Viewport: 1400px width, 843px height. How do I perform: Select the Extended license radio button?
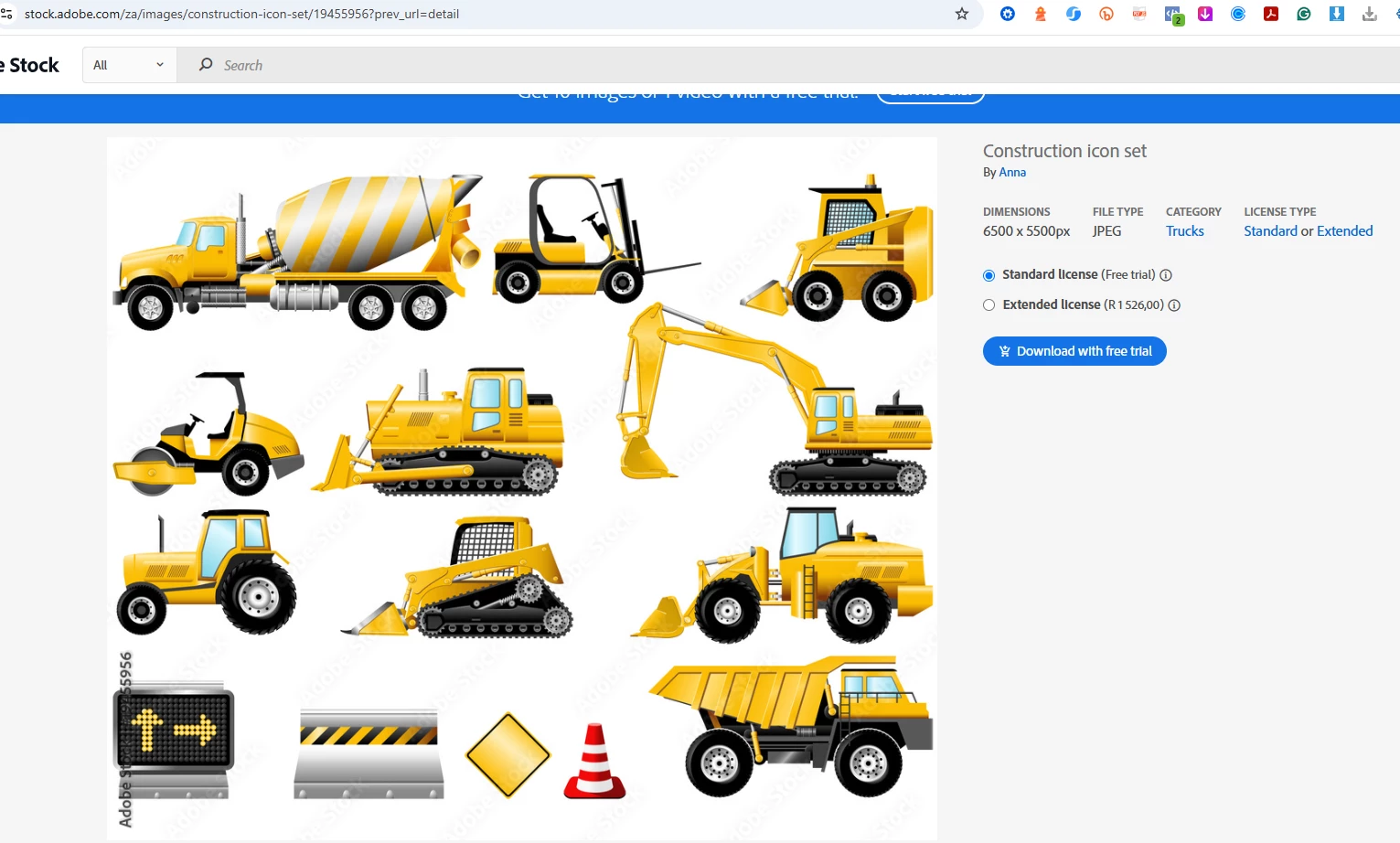click(989, 305)
